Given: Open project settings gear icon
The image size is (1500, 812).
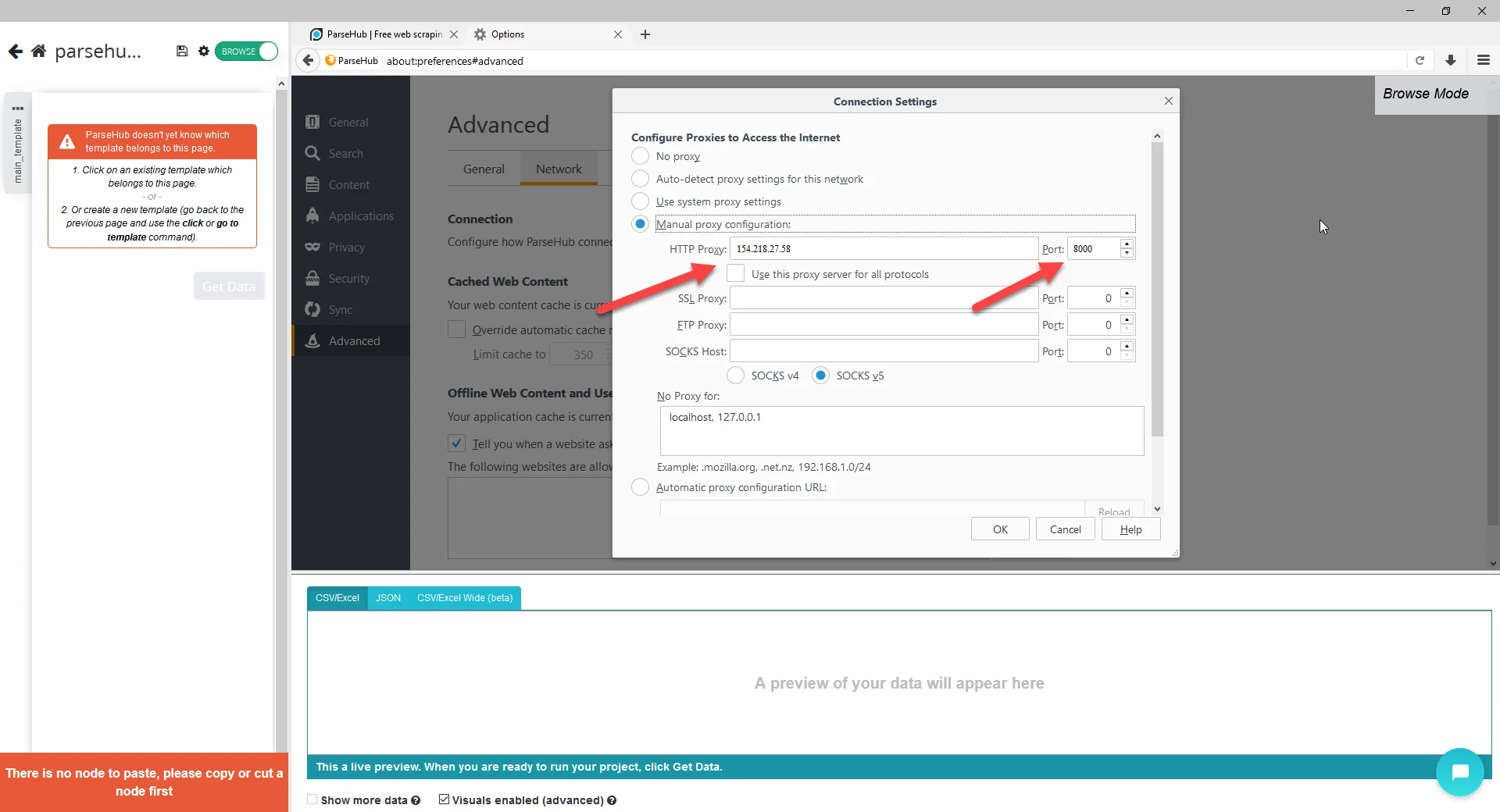Looking at the screenshot, I should 204,51.
